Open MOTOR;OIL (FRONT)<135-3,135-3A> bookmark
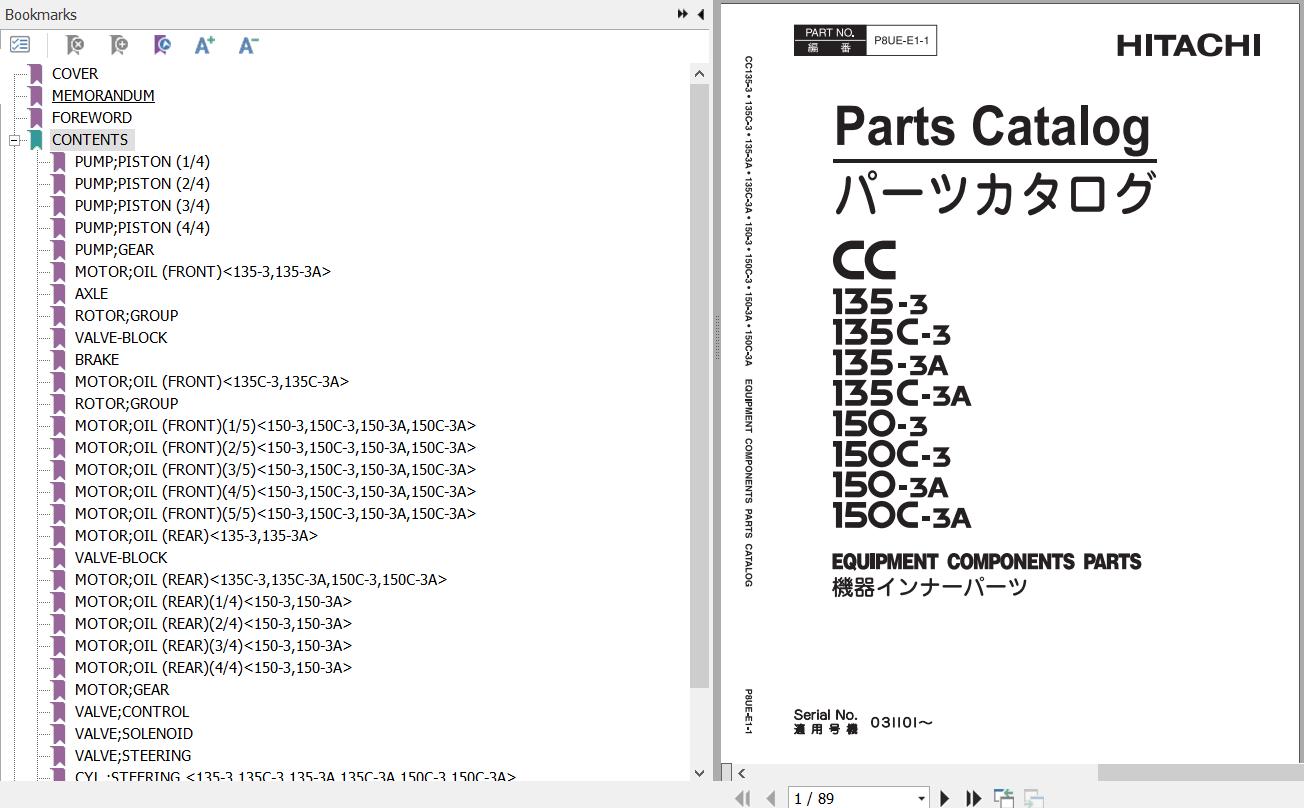Image resolution: width=1304 pixels, height=808 pixels. coord(203,271)
